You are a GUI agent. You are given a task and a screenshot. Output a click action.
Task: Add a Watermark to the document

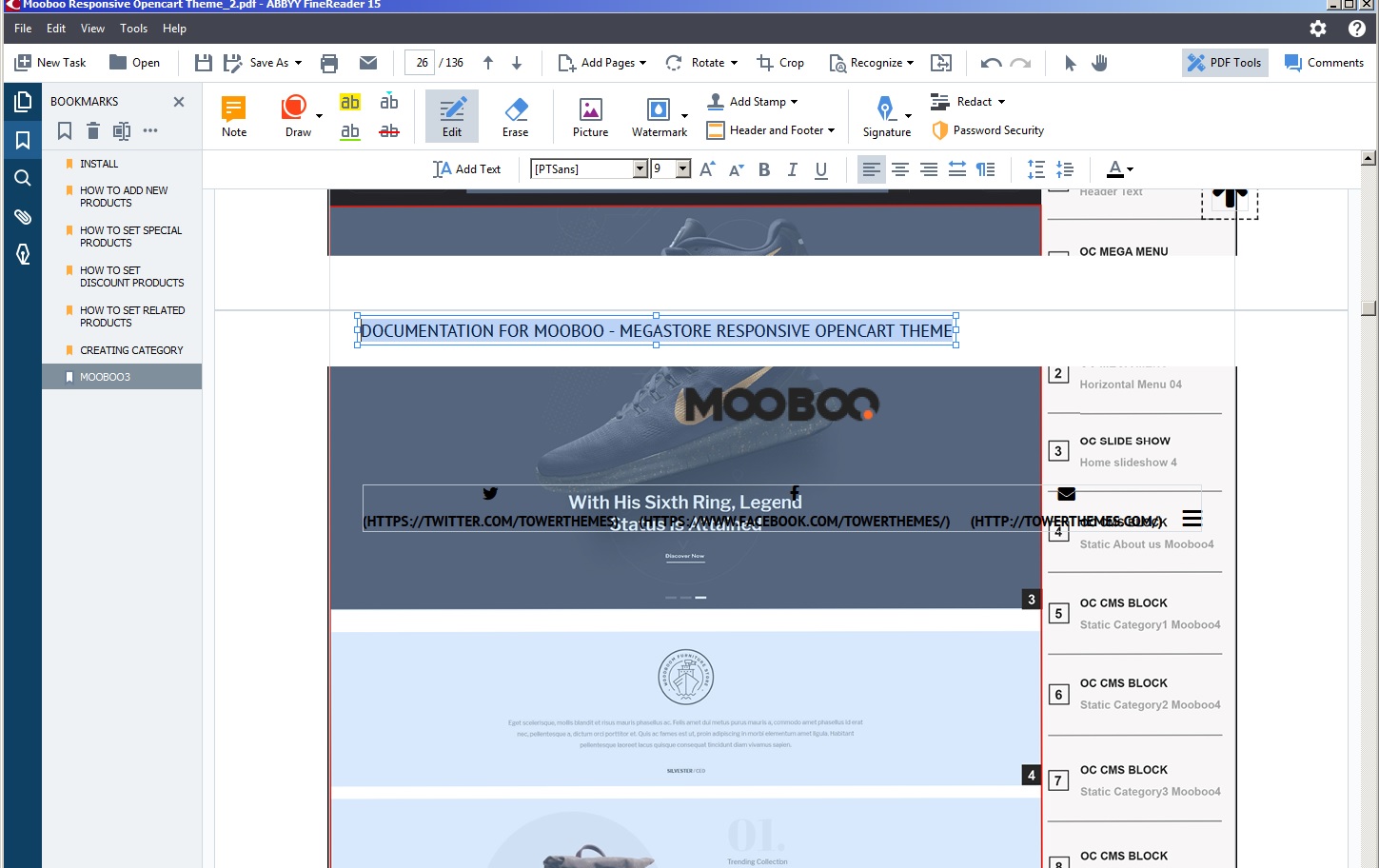tap(659, 116)
